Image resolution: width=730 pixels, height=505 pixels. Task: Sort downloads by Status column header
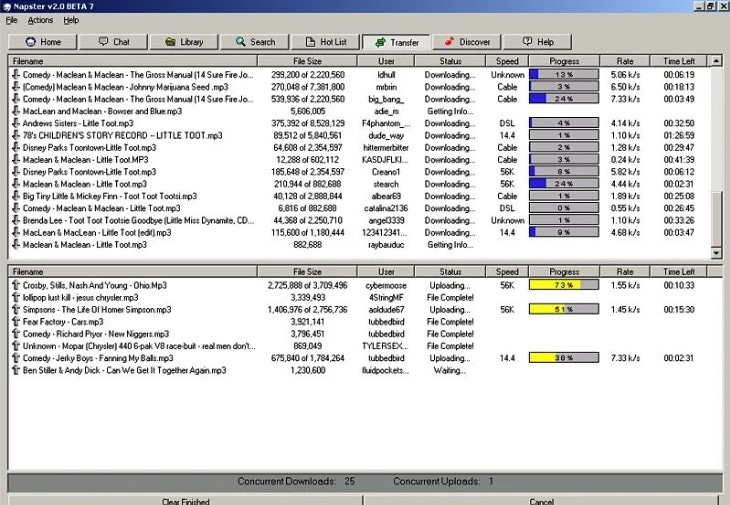(450, 61)
